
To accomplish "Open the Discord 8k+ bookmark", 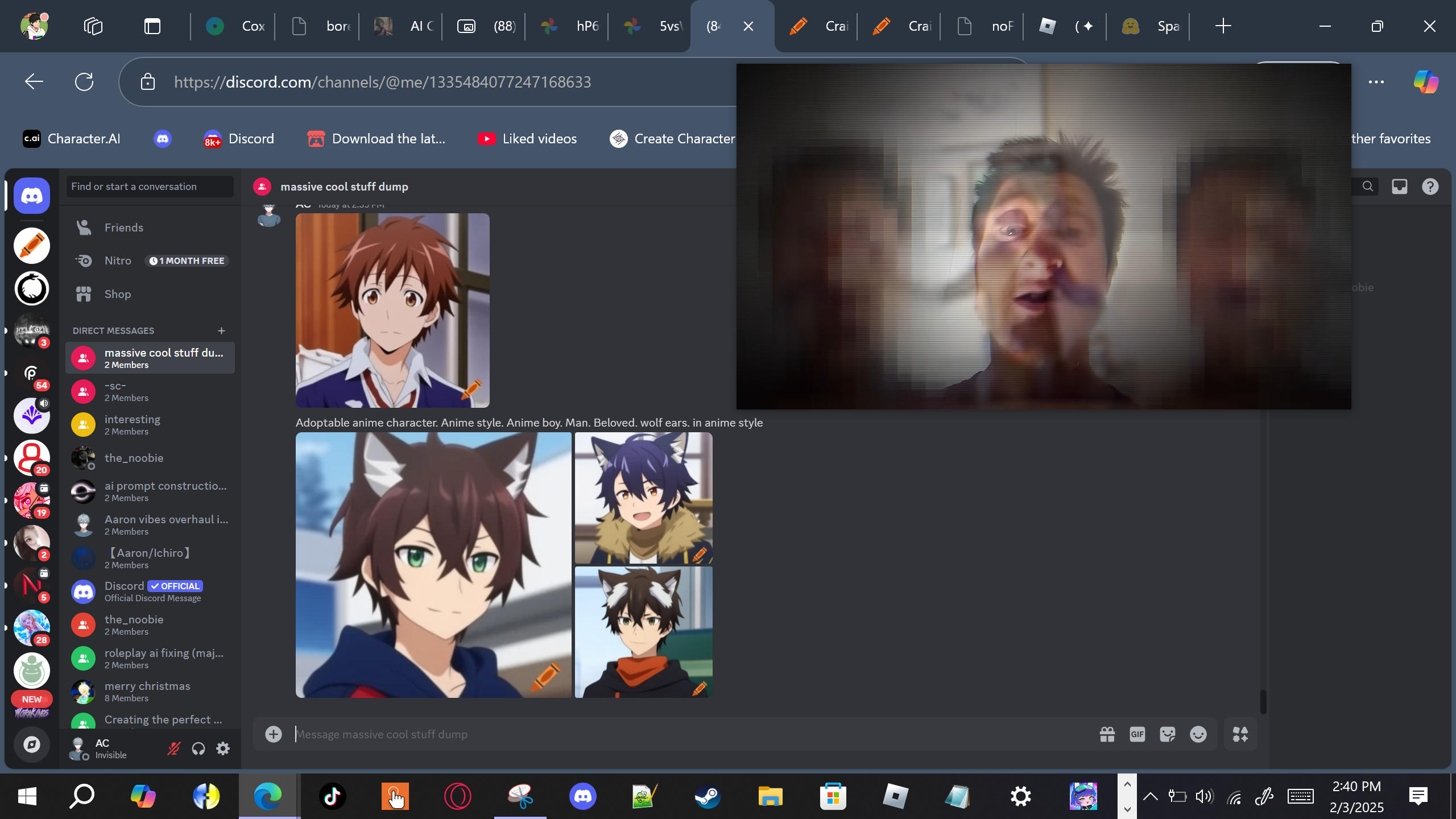I will pos(239,139).
